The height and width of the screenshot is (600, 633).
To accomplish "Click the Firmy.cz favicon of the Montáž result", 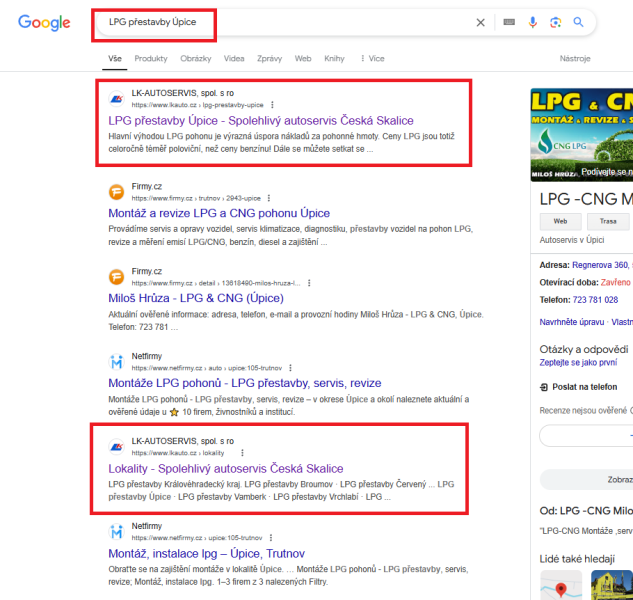I will (117, 192).
